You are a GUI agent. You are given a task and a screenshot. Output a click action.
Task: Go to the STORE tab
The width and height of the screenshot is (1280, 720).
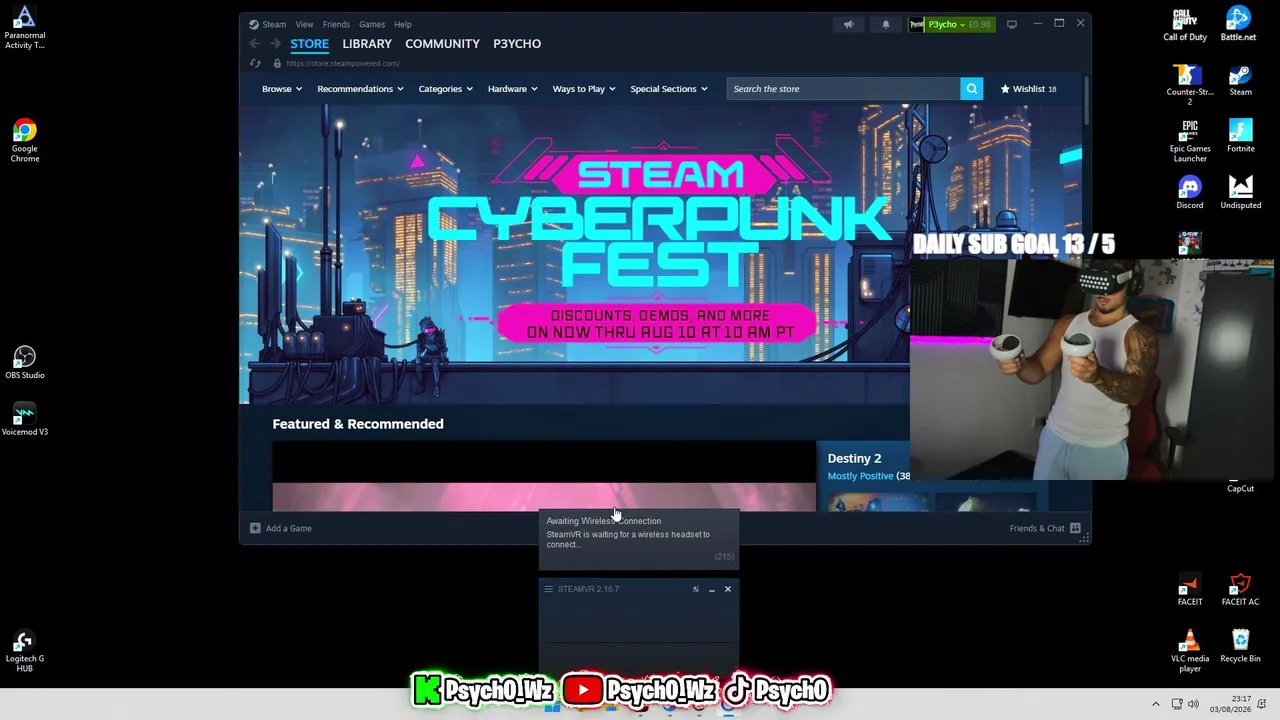tap(309, 44)
